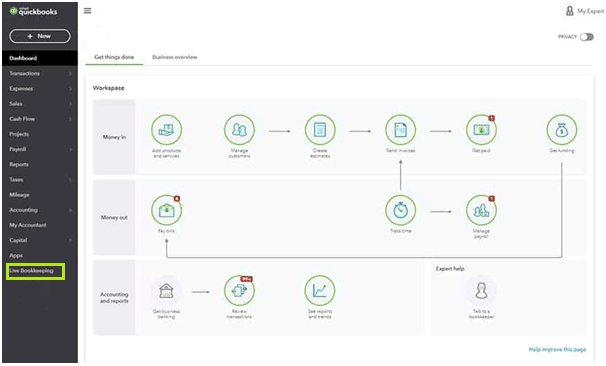Screen dimensions: 606x366
Task: Click the hamburger menu icon
Action: click(88, 11)
